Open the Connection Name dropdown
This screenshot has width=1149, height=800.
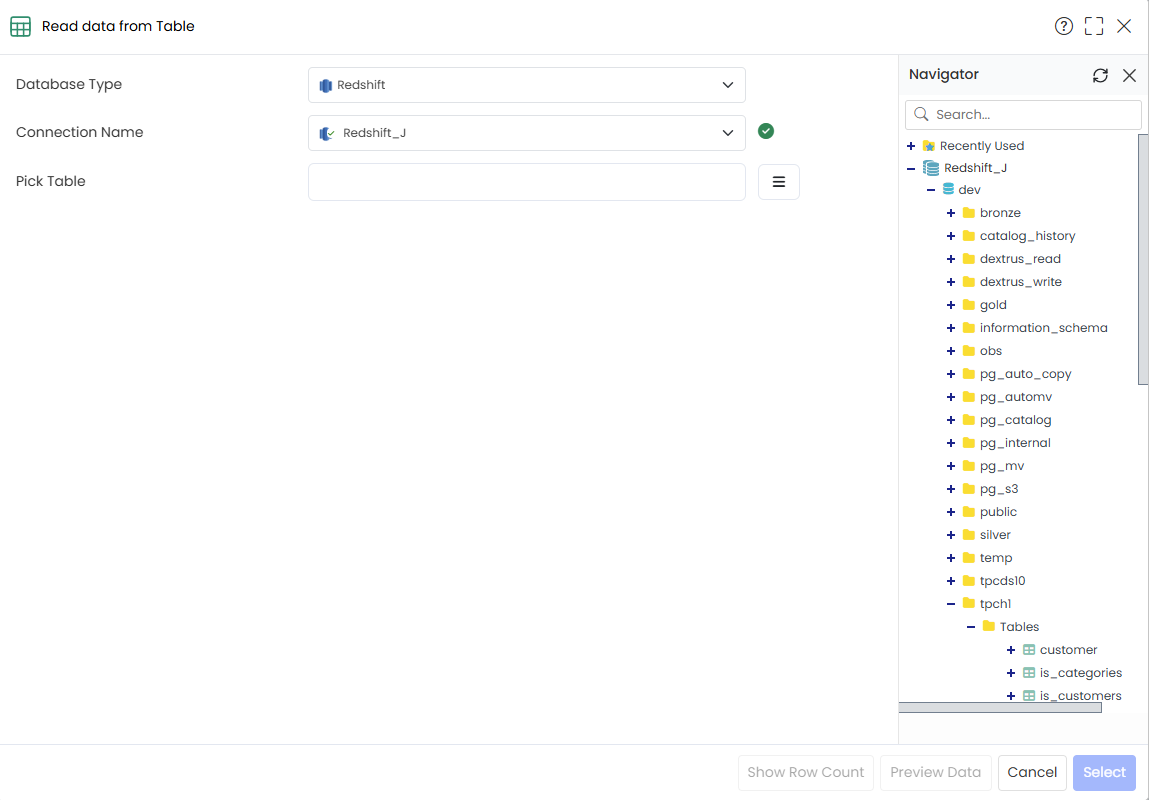tap(527, 133)
